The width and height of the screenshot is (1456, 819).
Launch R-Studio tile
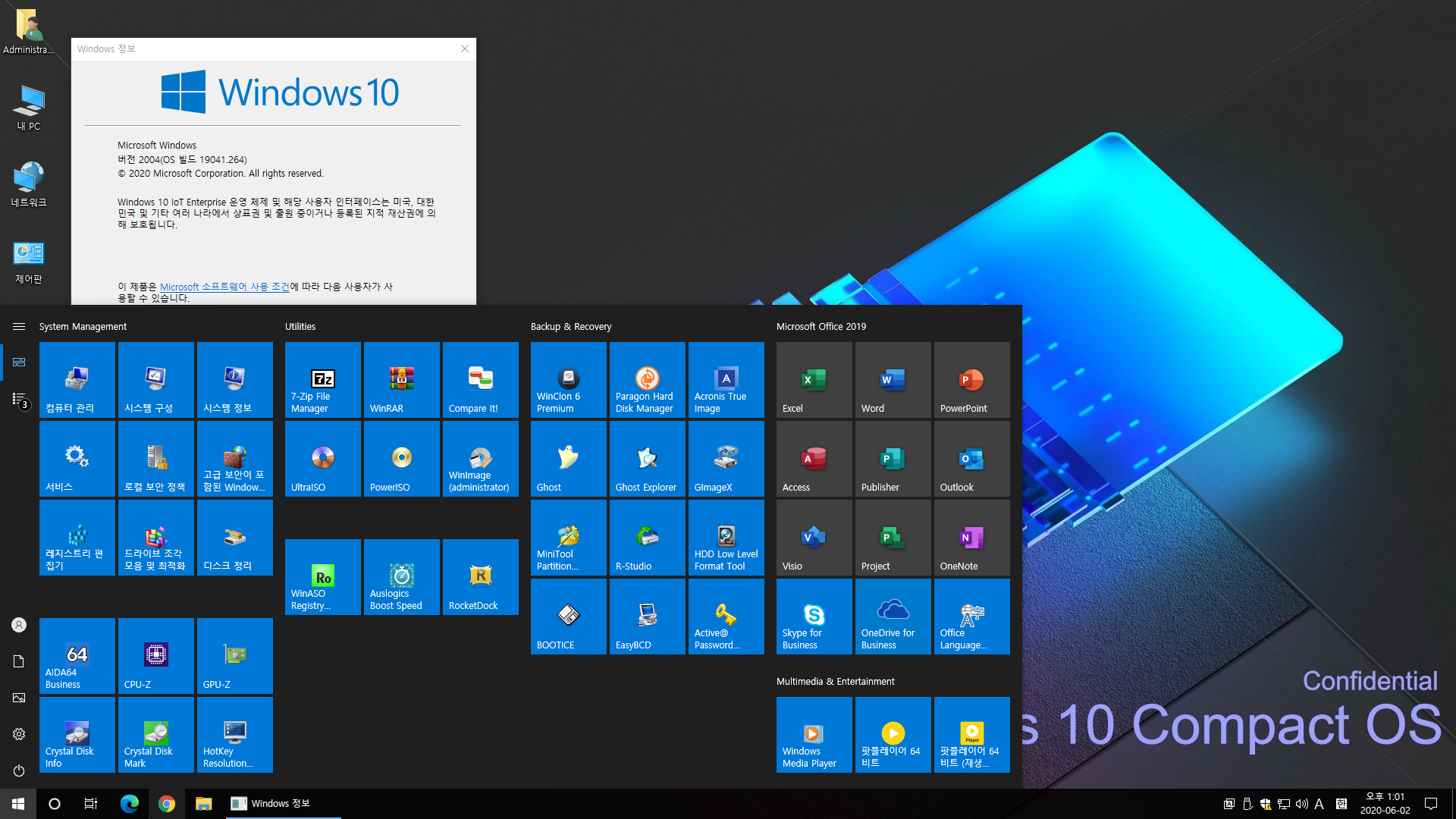[648, 538]
